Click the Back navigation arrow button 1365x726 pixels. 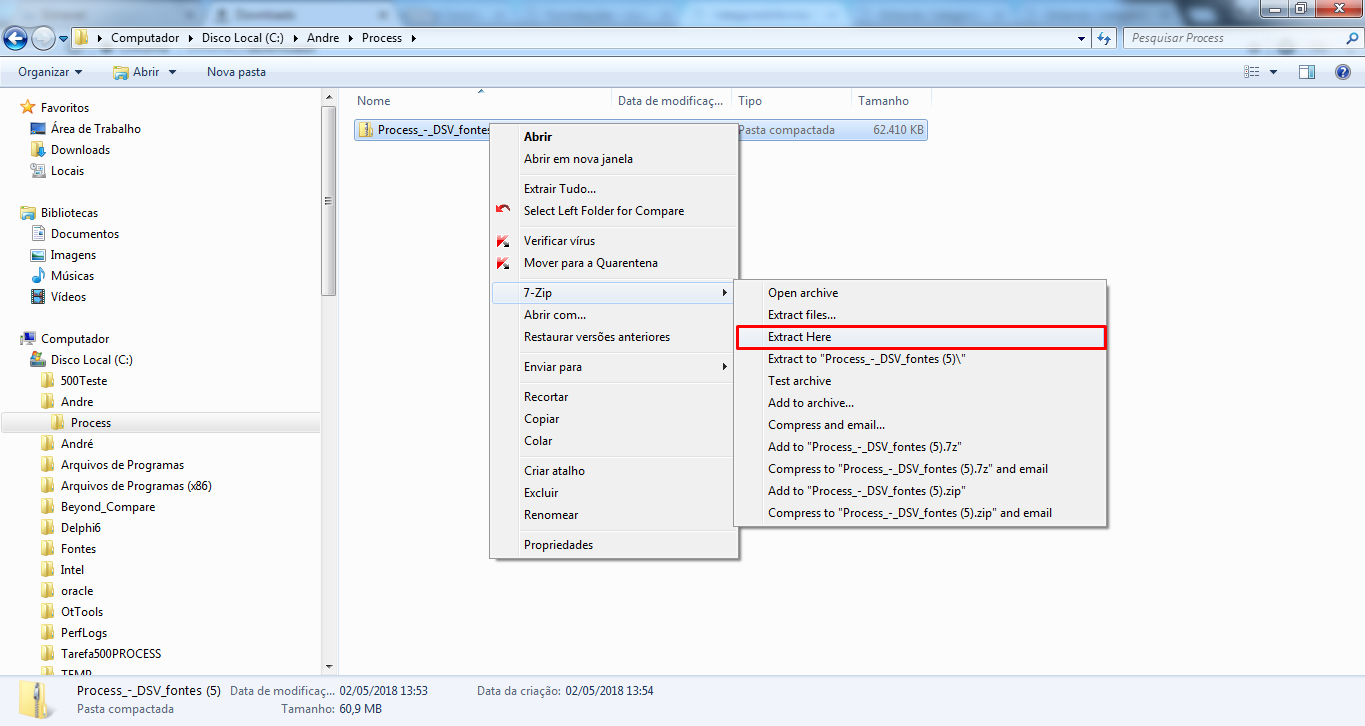[16, 38]
